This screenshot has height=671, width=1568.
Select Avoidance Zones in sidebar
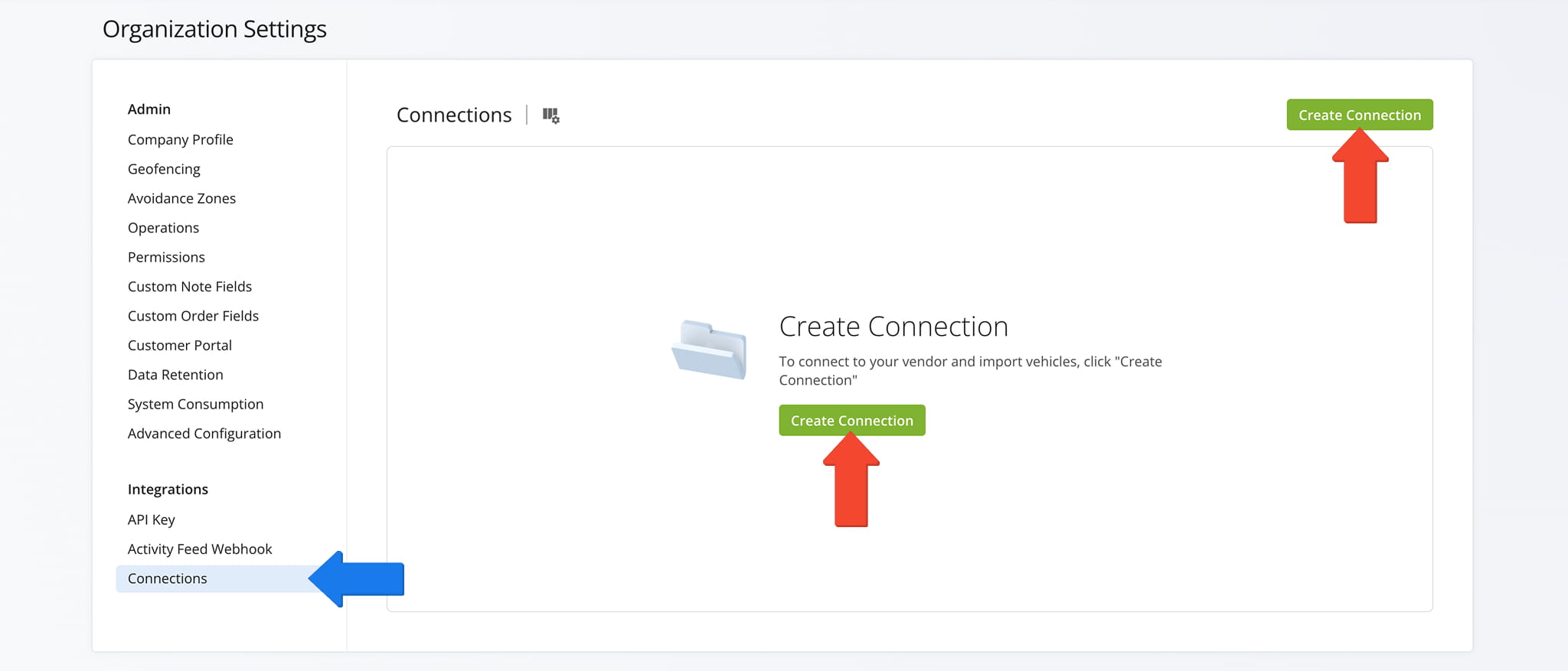(x=181, y=198)
